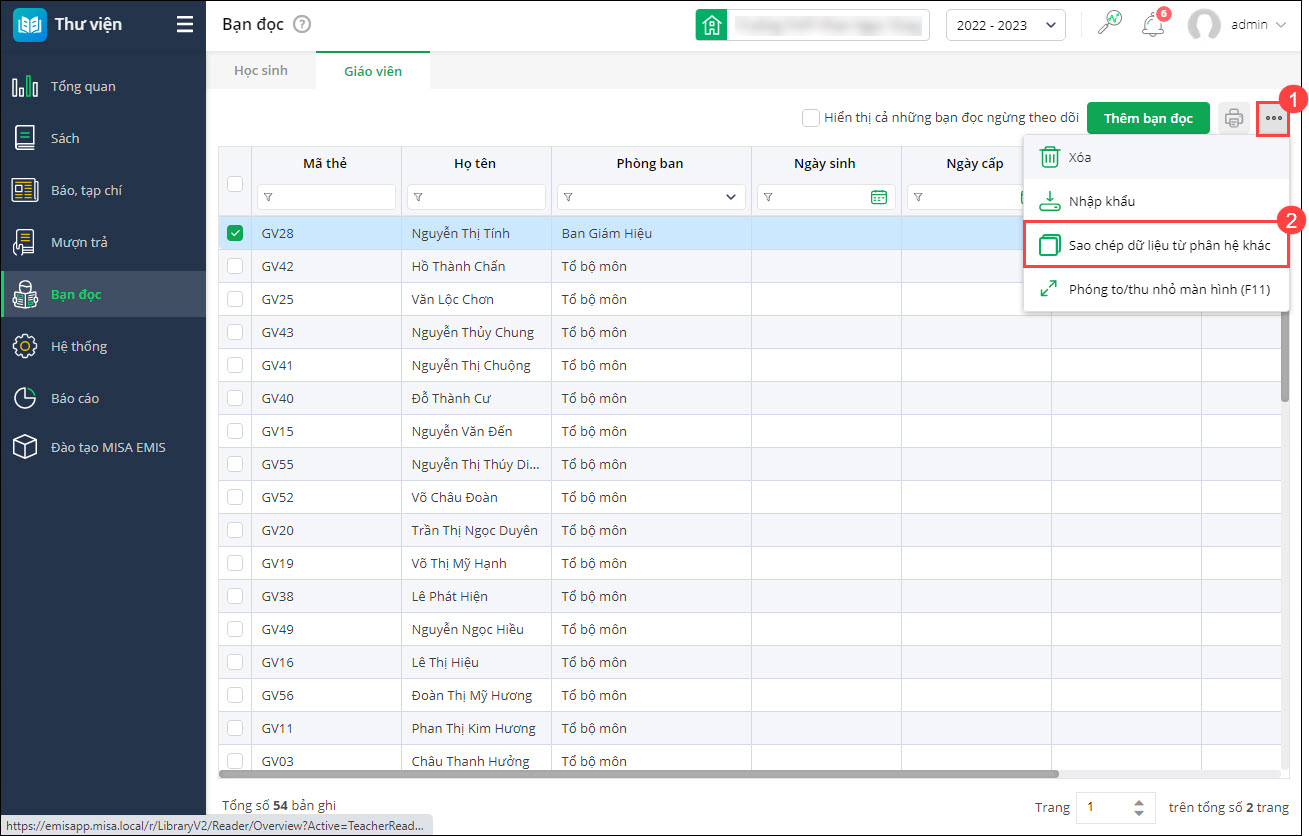Image resolution: width=1309 pixels, height=836 pixels.
Task: Click the school name selector field
Action: click(828, 25)
